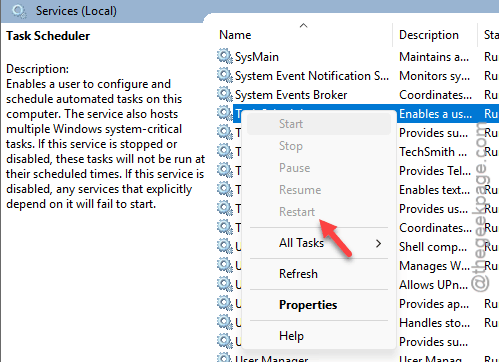
Task: Click 'Enables a us...' highlighted description cell
Action: 435,114
